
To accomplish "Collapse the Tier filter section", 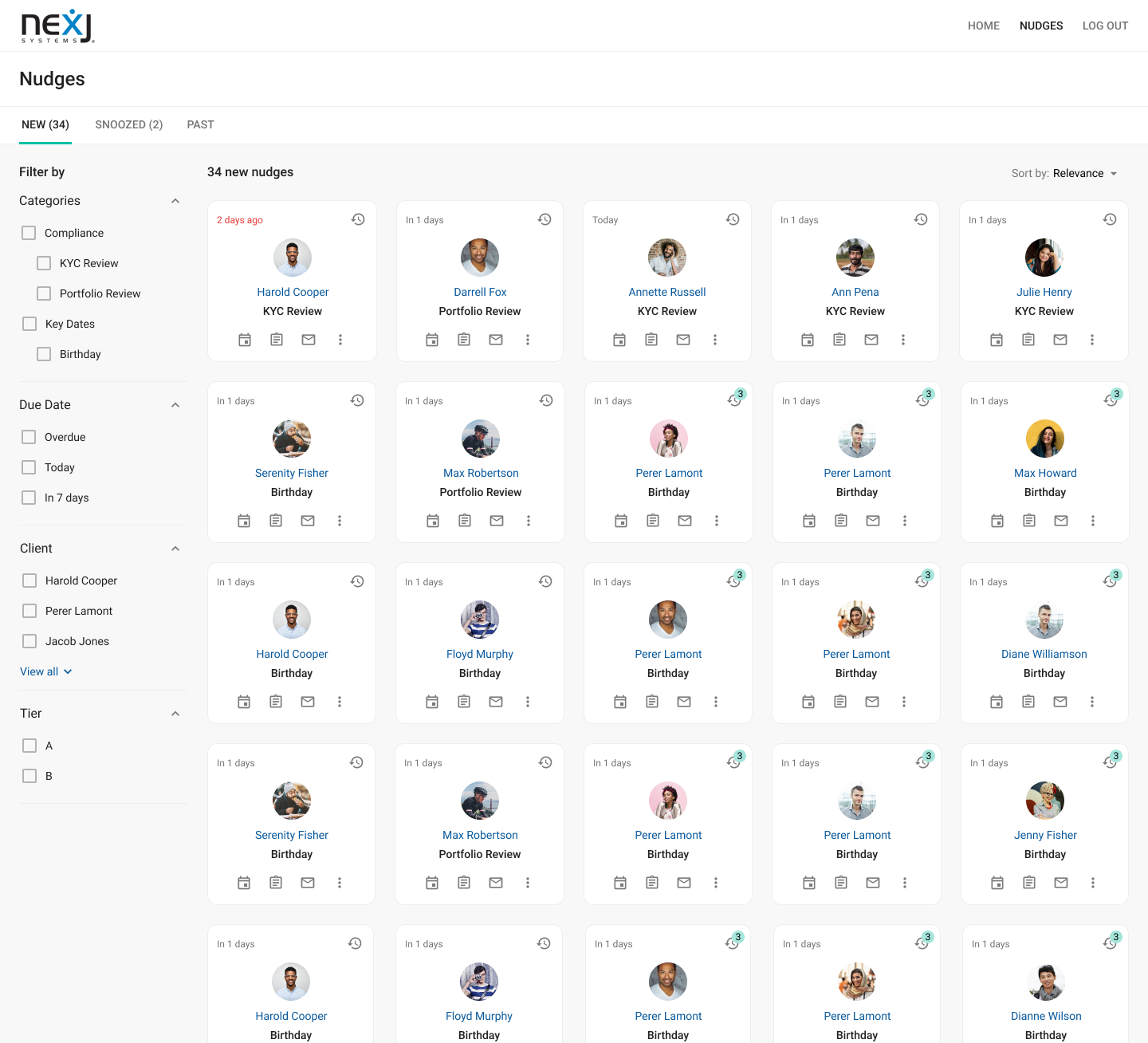I will [175, 714].
